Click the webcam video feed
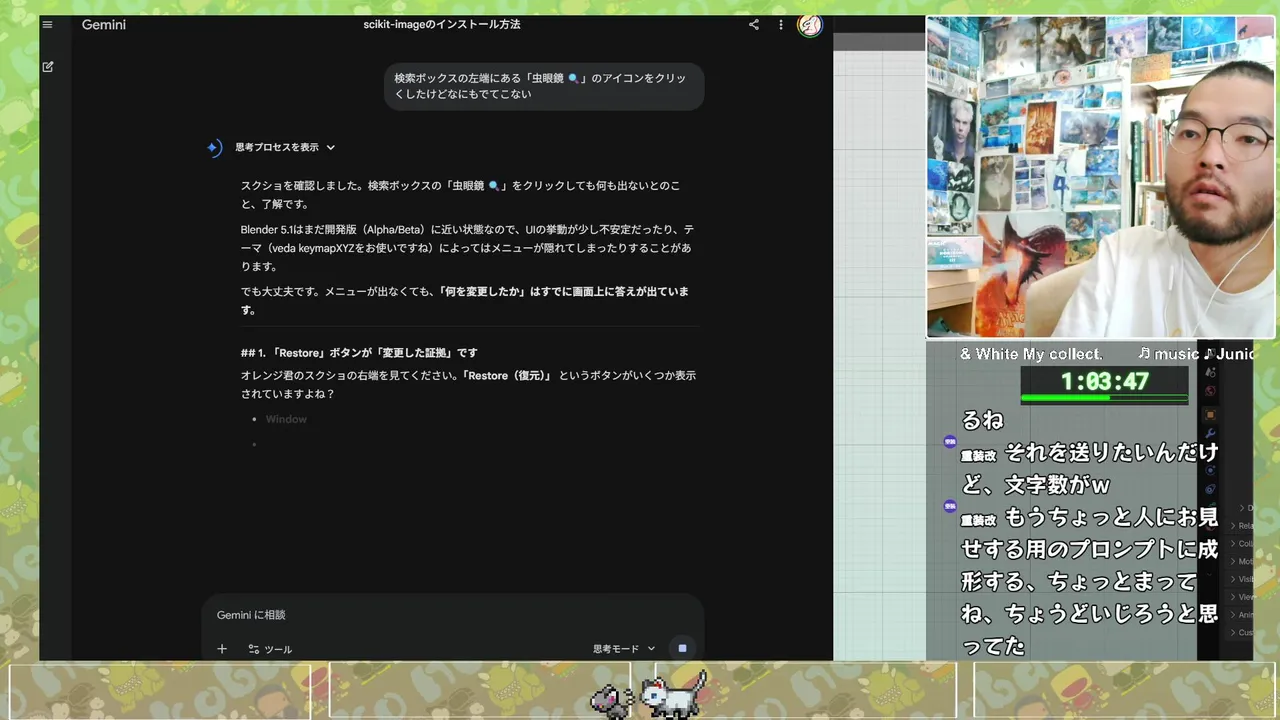This screenshot has height=720, width=1280. tap(1101, 177)
